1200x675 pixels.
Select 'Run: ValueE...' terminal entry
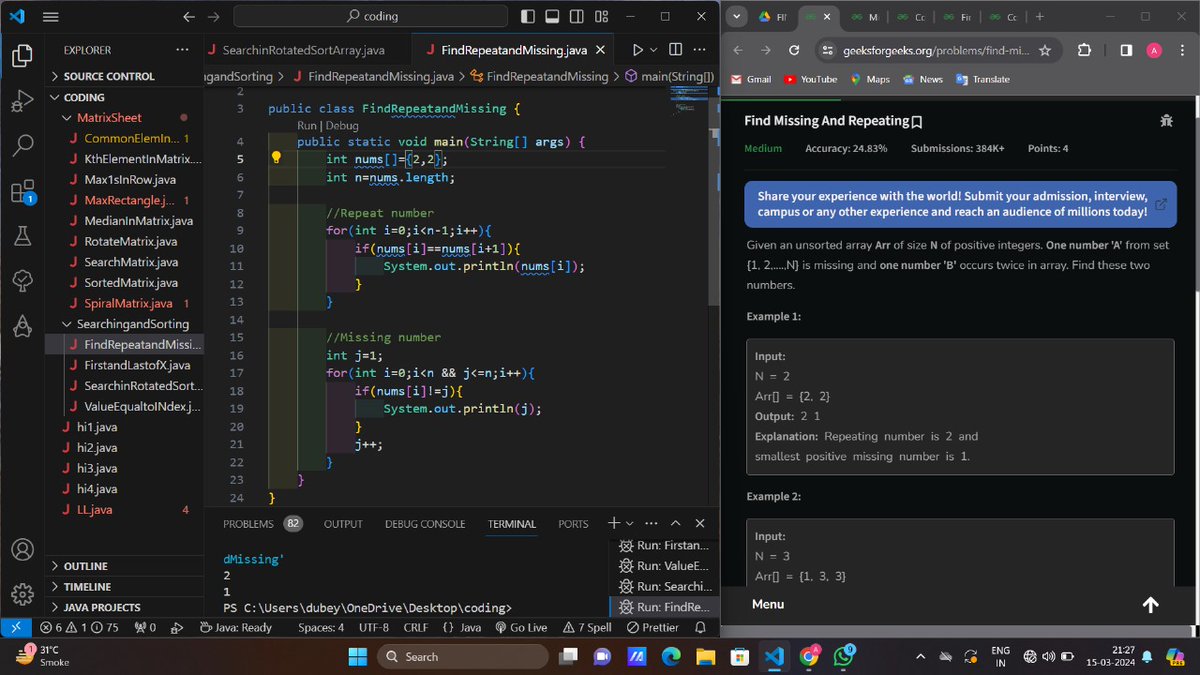pyautogui.click(x=663, y=566)
